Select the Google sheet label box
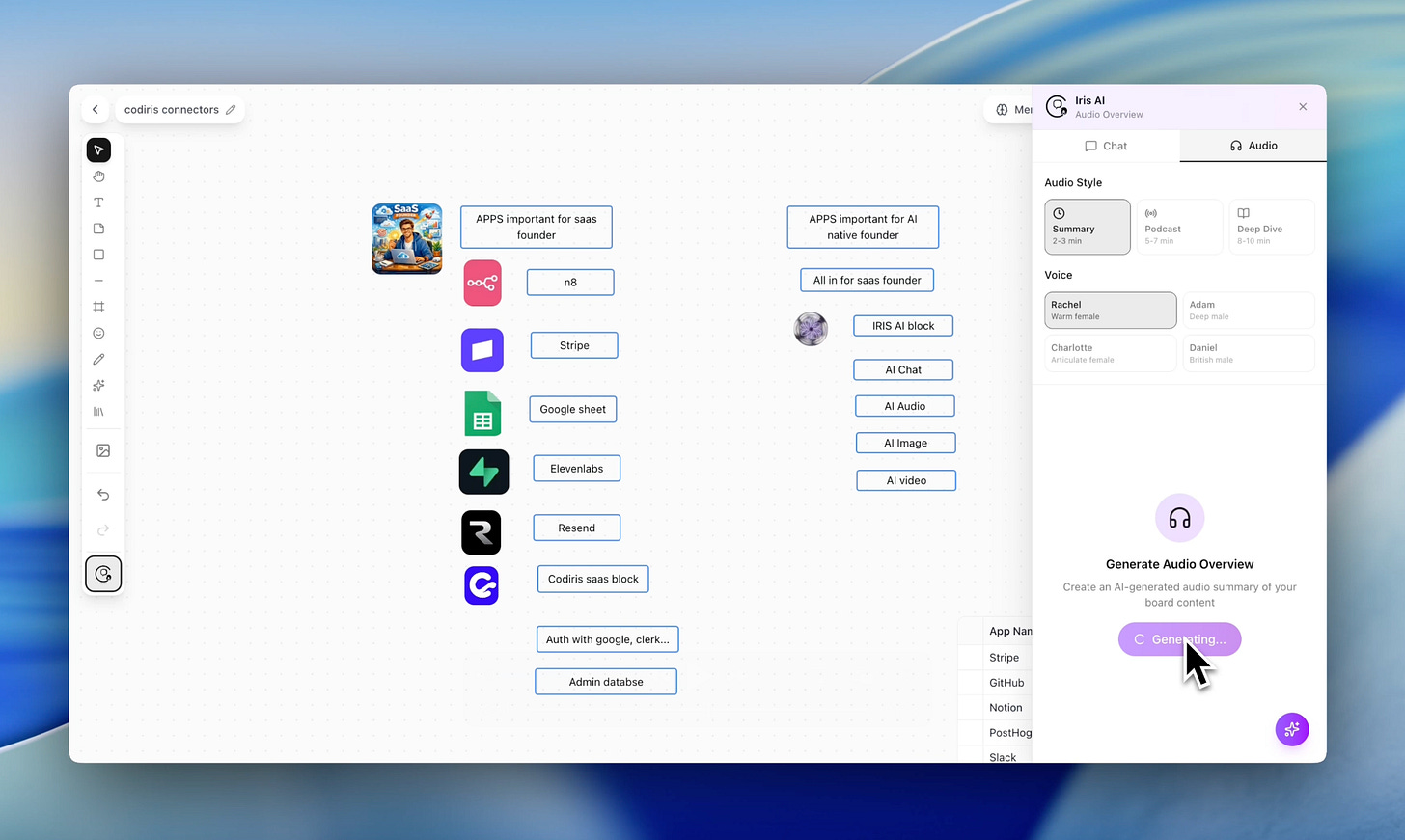1405x840 pixels. [573, 409]
